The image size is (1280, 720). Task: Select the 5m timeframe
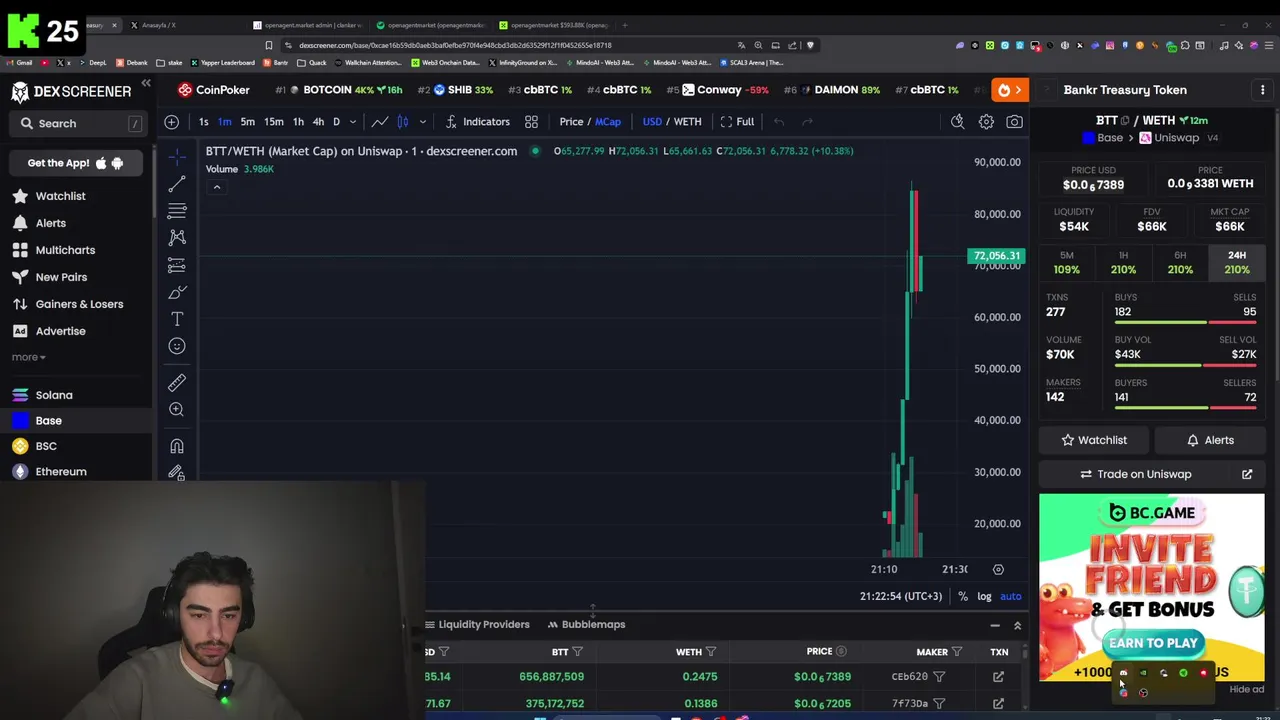247,122
